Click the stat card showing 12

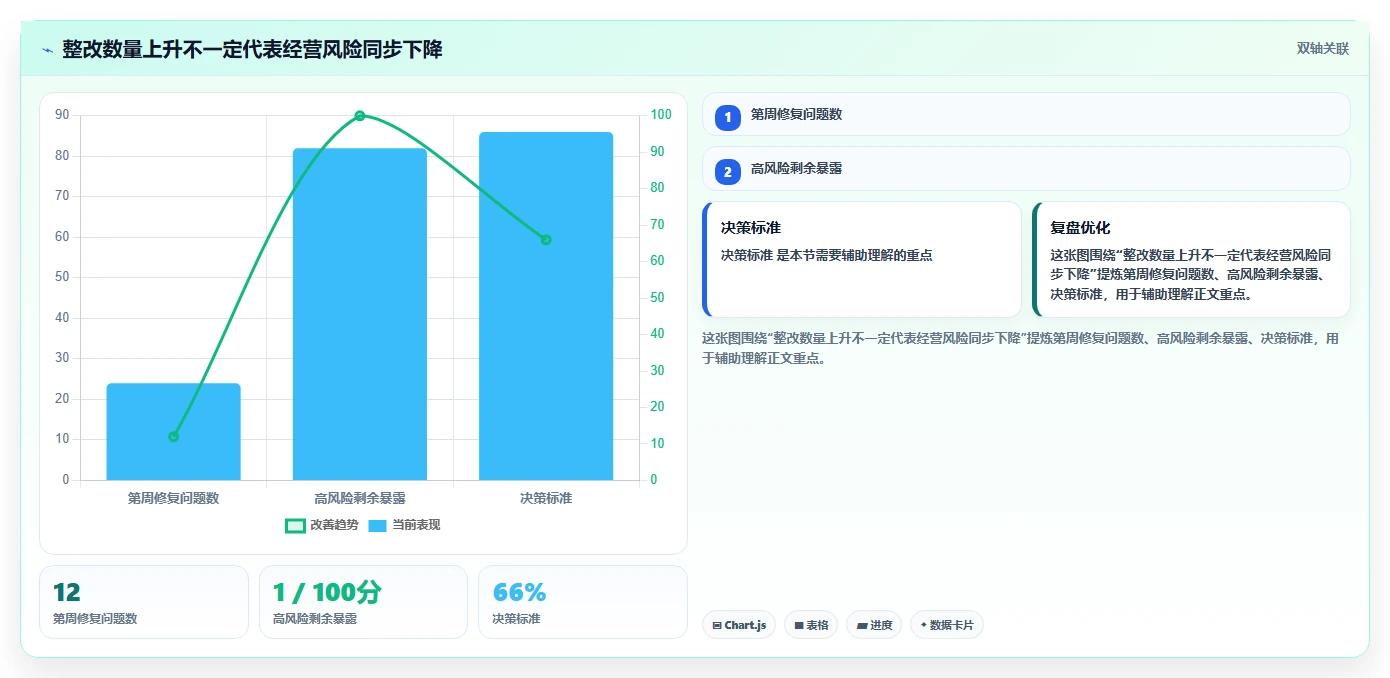144,602
